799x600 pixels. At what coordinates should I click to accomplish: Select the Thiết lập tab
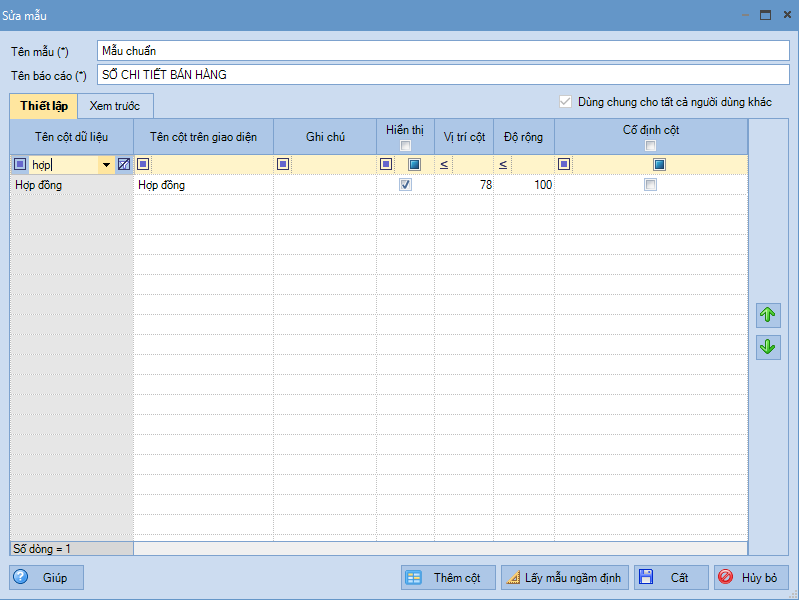(x=44, y=106)
